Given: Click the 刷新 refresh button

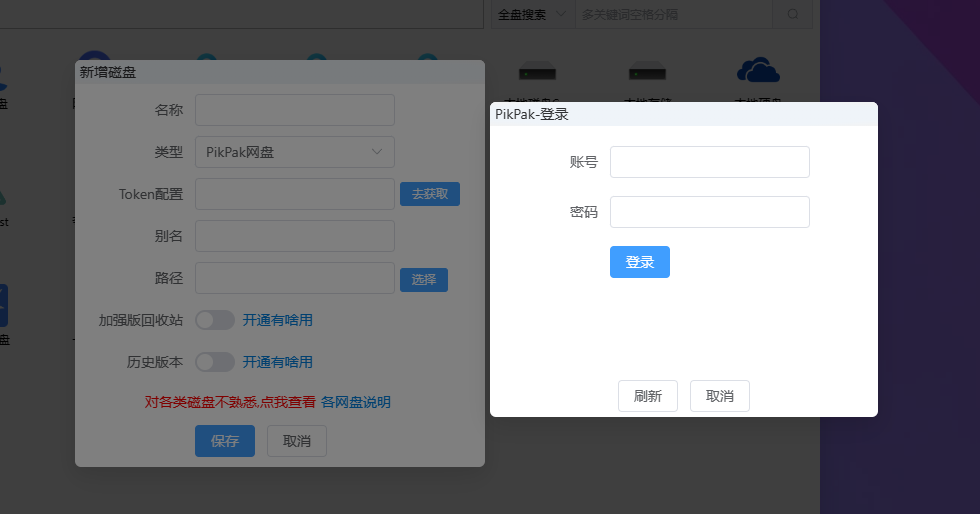Looking at the screenshot, I should (x=648, y=396).
